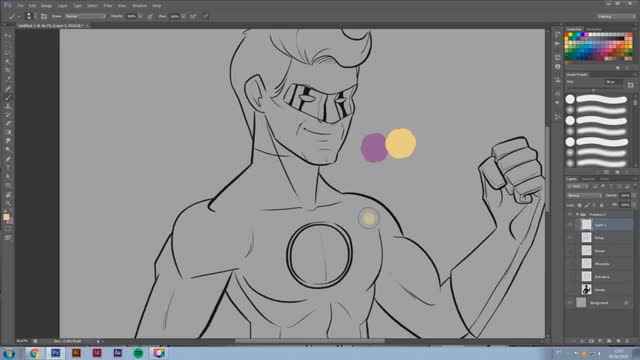
Task: Adjust the brush Size slider in Brush Presets
Action: tap(594, 89)
